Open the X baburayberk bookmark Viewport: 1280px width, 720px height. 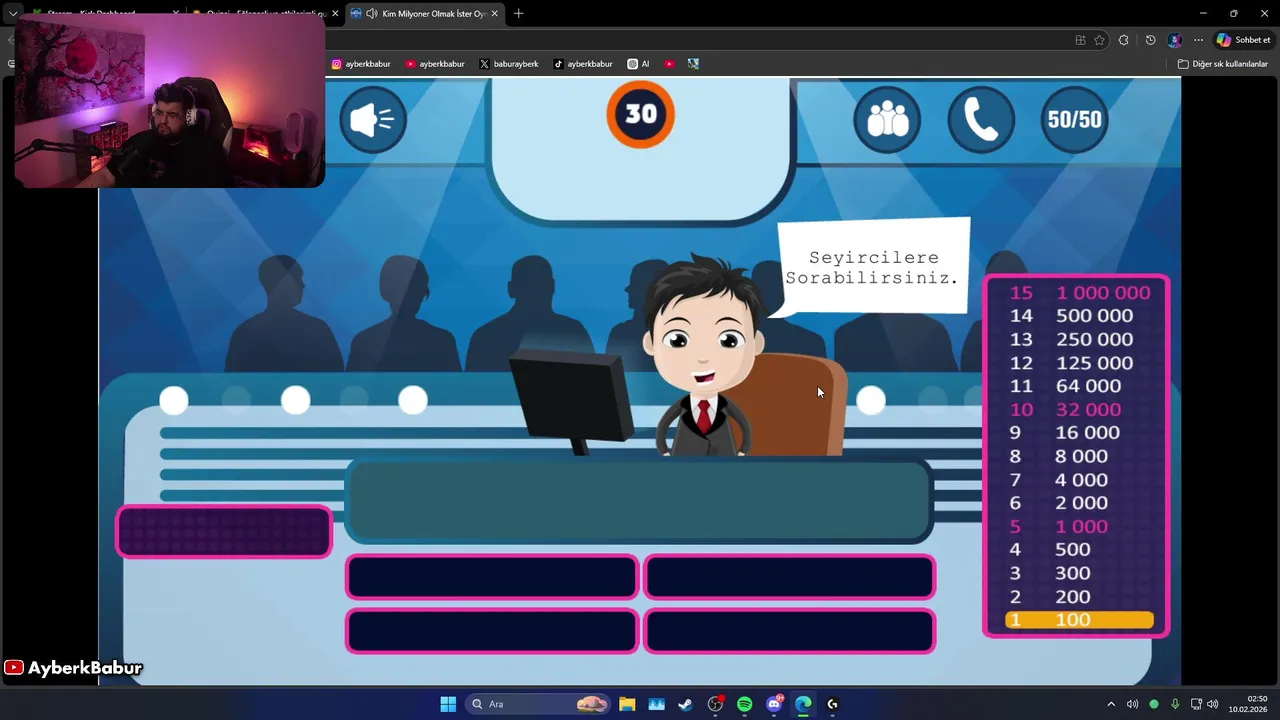509,64
